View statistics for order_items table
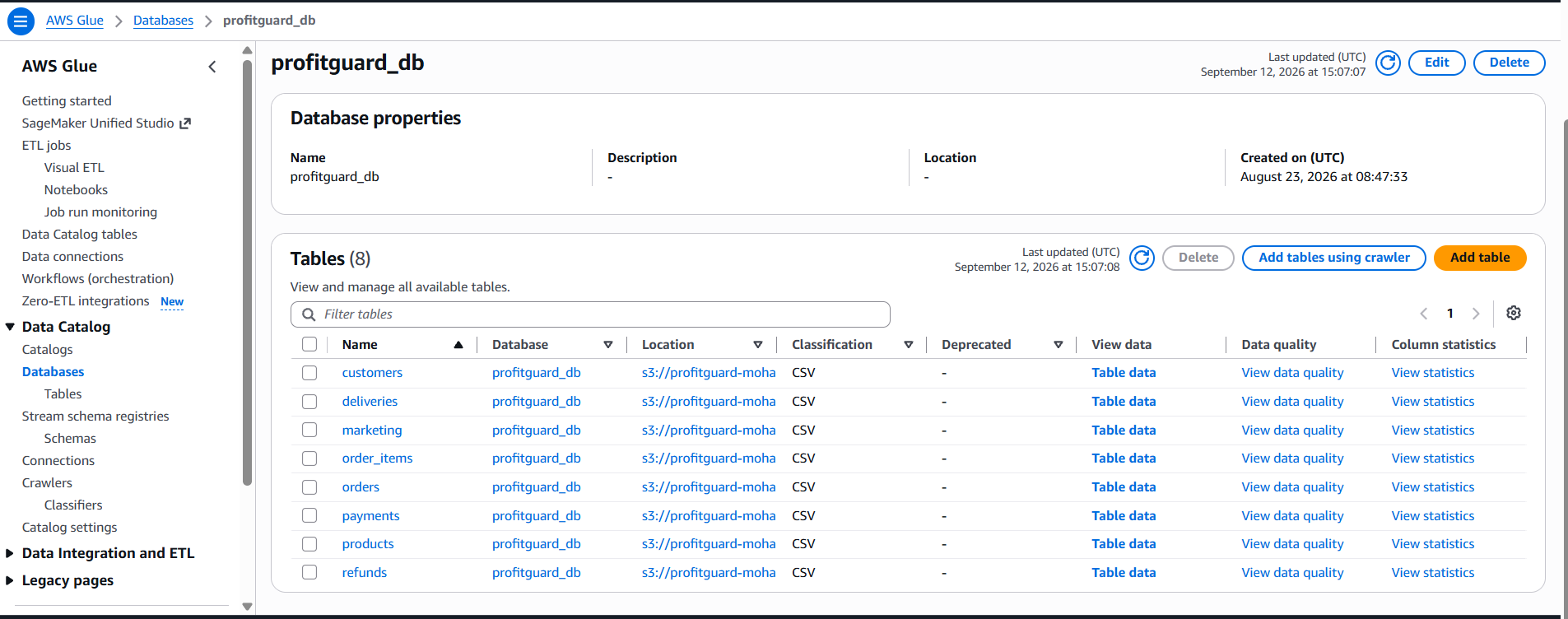This screenshot has width=1568, height=619. [x=1432, y=458]
